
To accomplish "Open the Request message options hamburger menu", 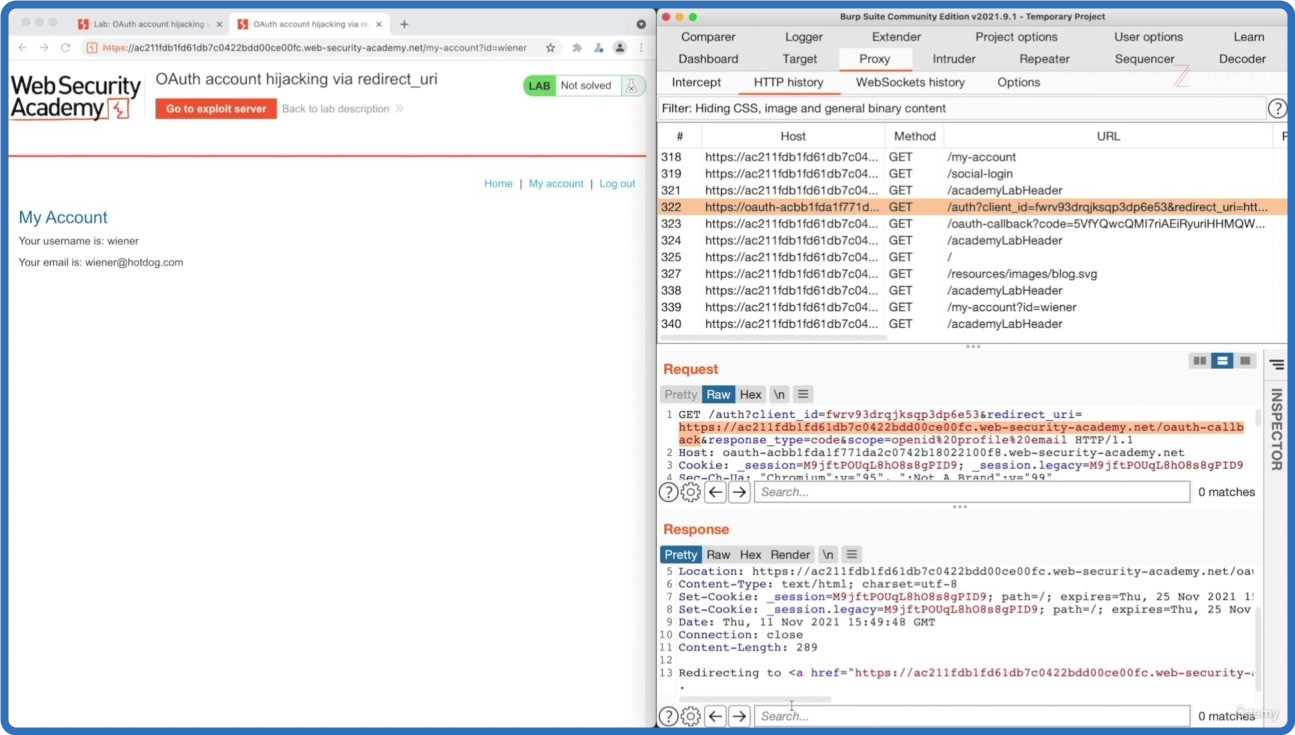I will pyautogui.click(x=803, y=394).
